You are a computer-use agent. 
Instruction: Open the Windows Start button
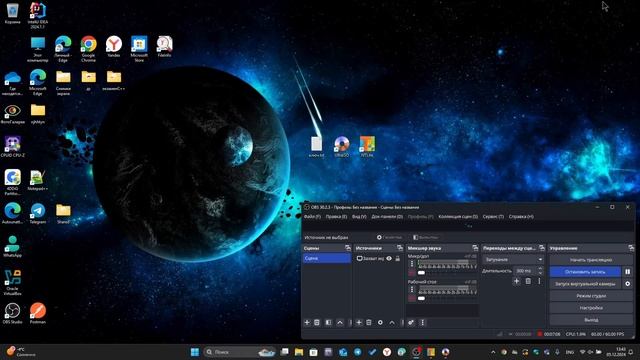(195, 352)
